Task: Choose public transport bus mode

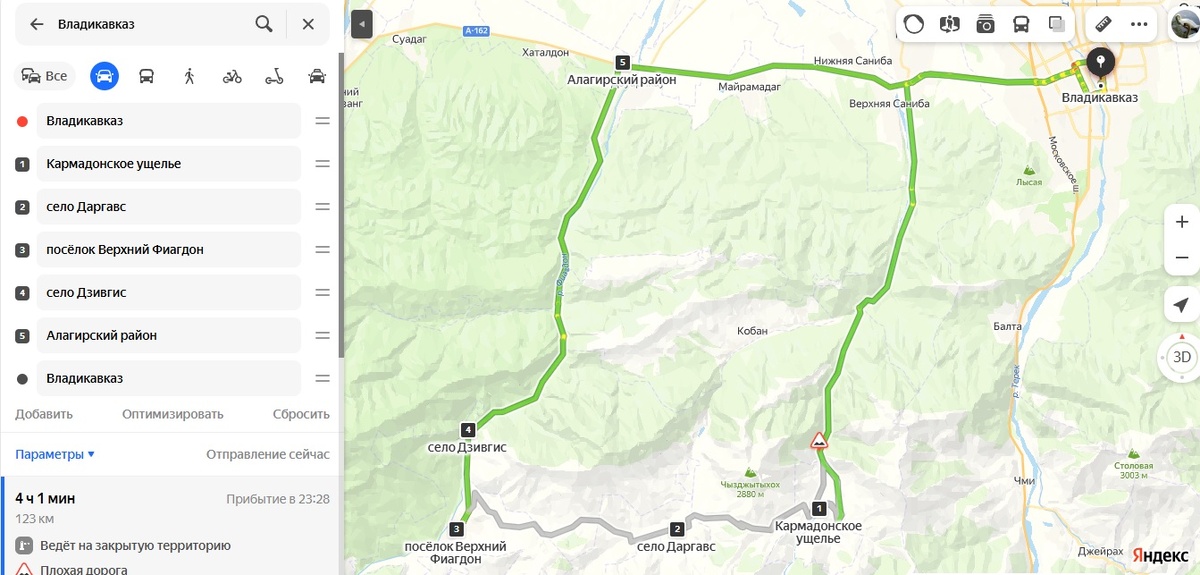Action: (146, 76)
